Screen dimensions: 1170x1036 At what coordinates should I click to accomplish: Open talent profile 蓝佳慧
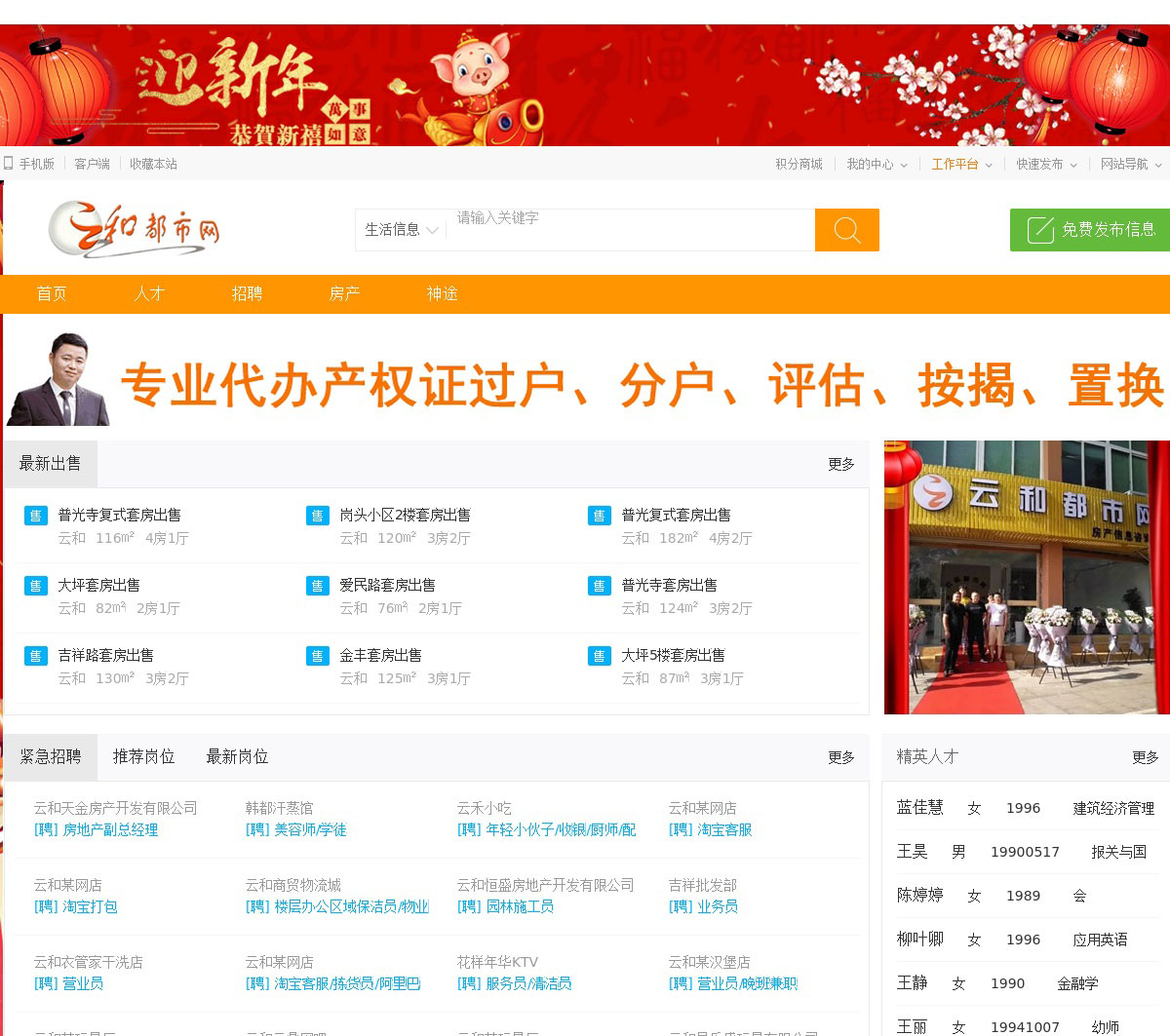(920, 808)
